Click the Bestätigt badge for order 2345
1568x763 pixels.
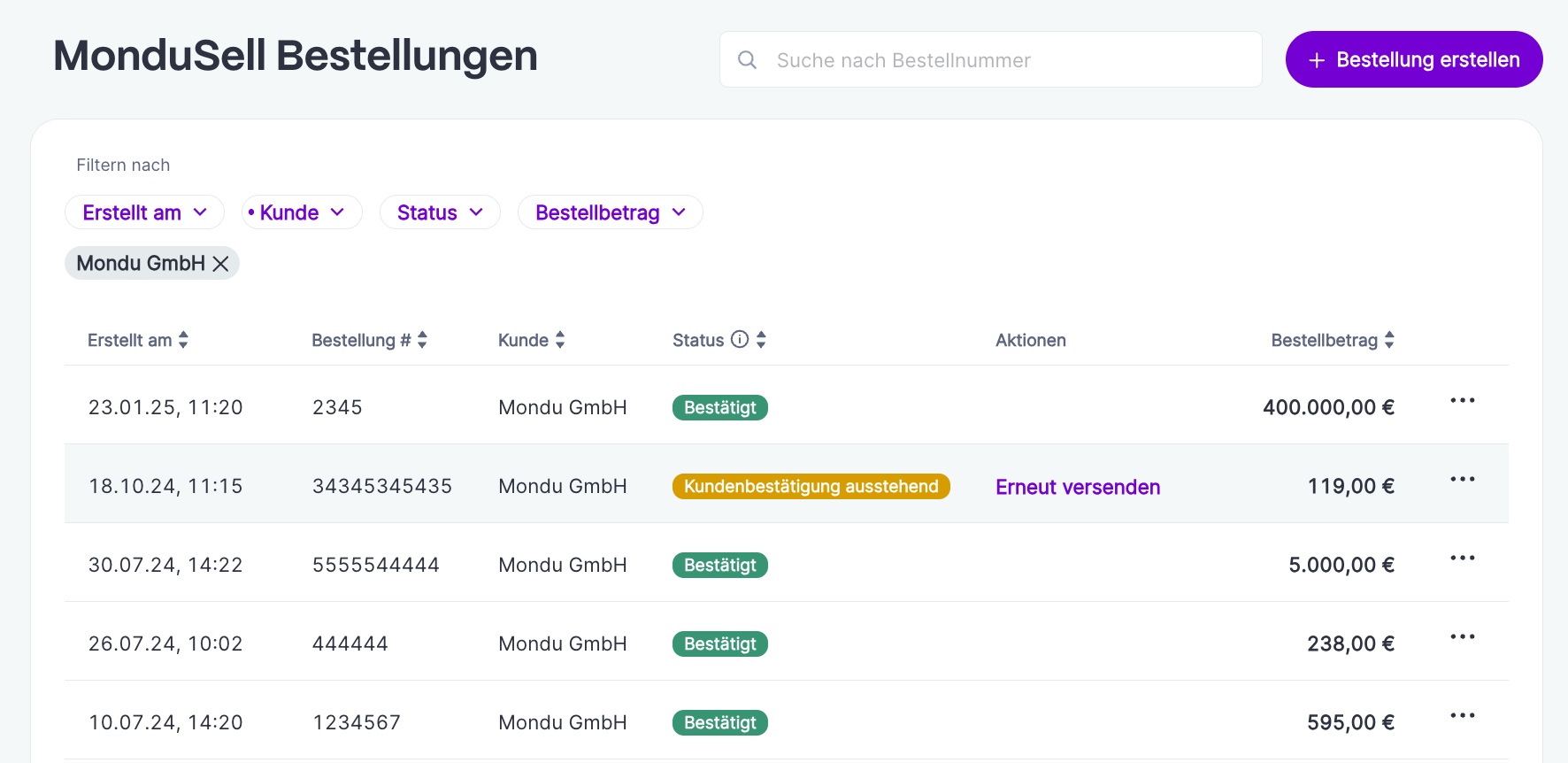click(x=720, y=408)
